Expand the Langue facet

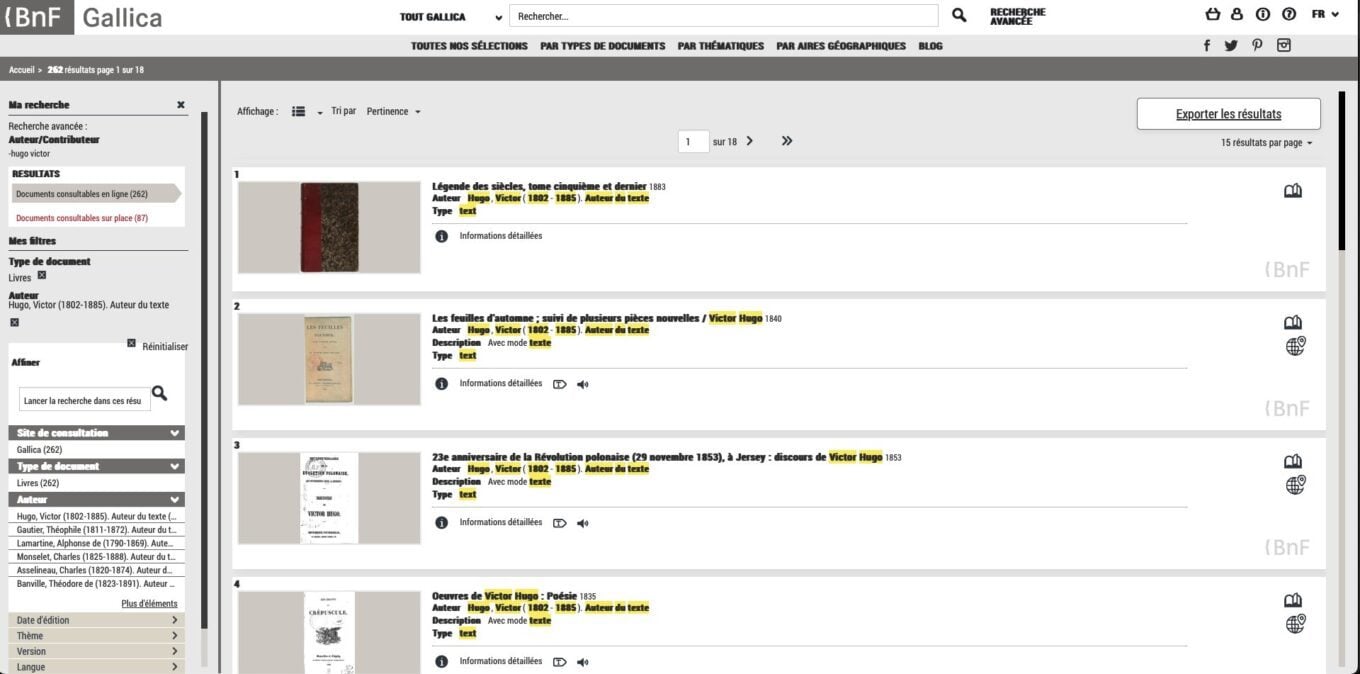pos(96,667)
